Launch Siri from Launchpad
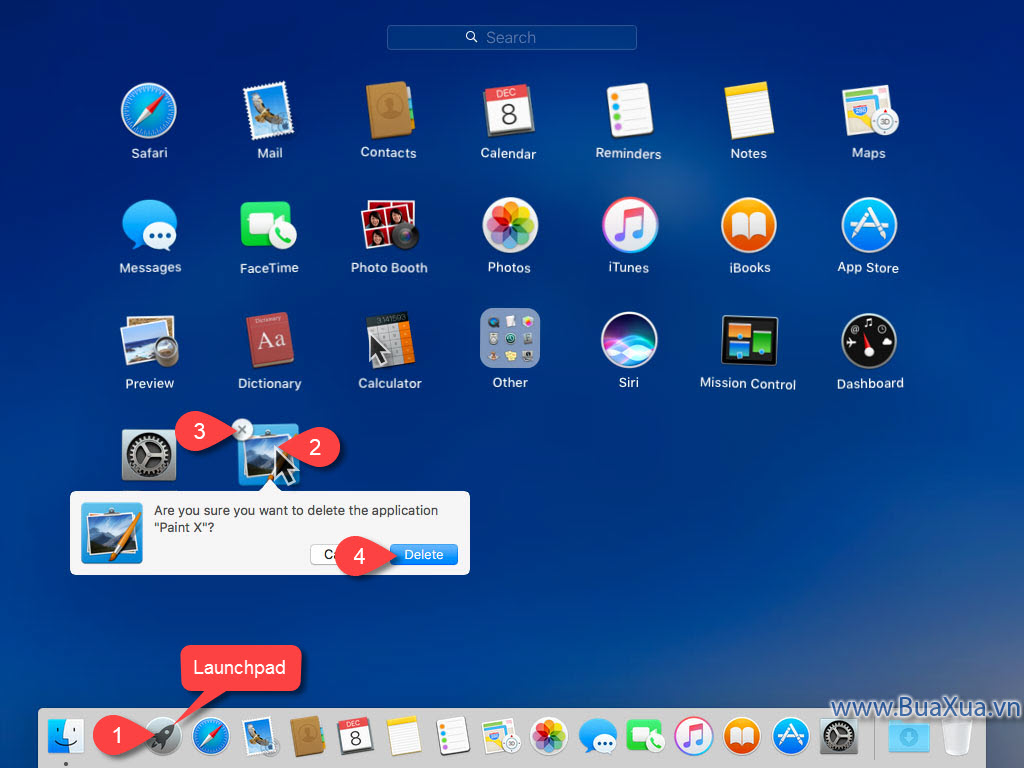This screenshot has height=768, width=1024. (x=629, y=340)
